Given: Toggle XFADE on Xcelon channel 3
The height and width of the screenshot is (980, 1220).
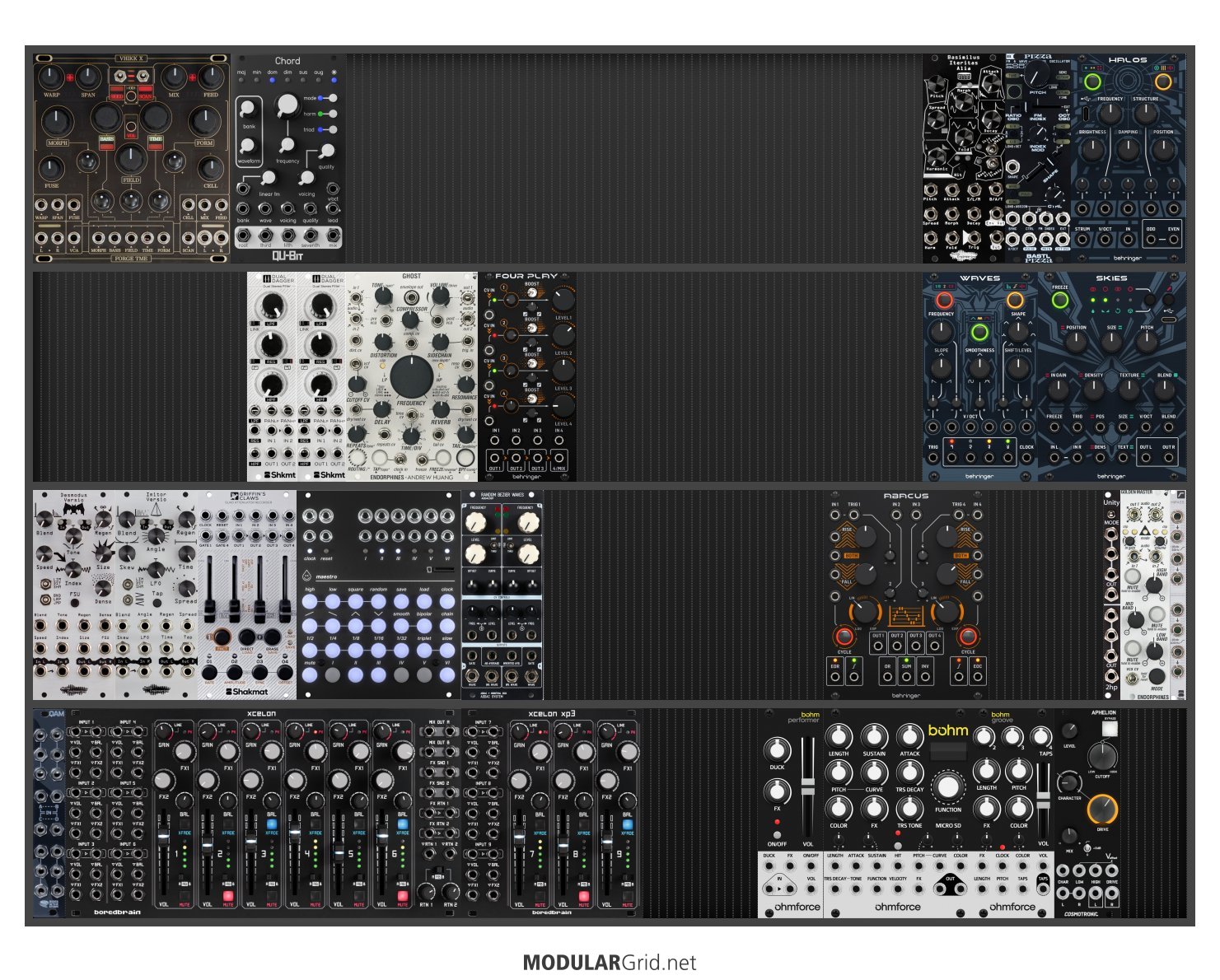Looking at the screenshot, I should coord(272,824).
